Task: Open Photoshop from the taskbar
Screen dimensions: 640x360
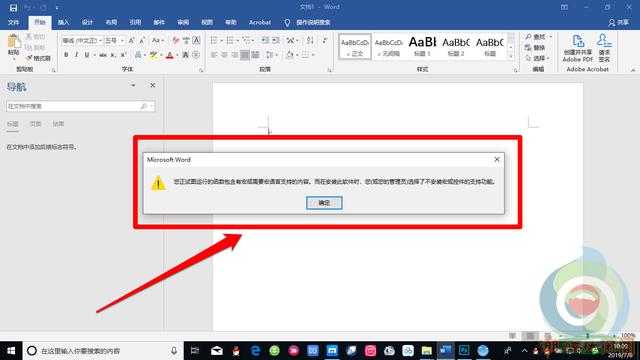Action: [x=464, y=350]
